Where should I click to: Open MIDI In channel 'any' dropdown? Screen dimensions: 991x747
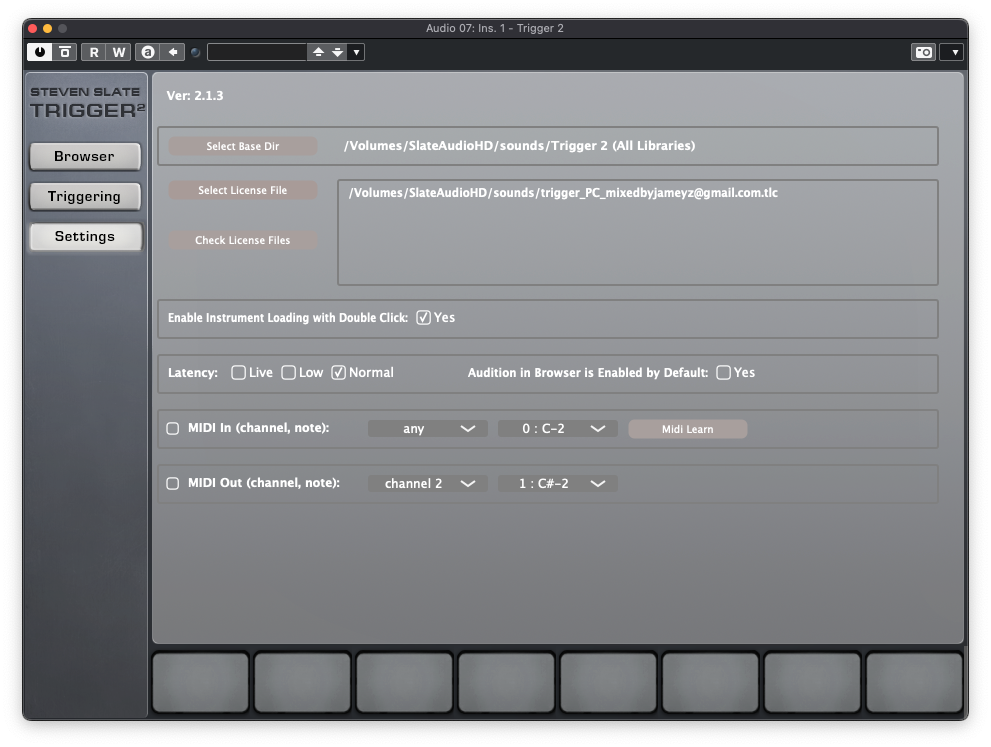[428, 428]
